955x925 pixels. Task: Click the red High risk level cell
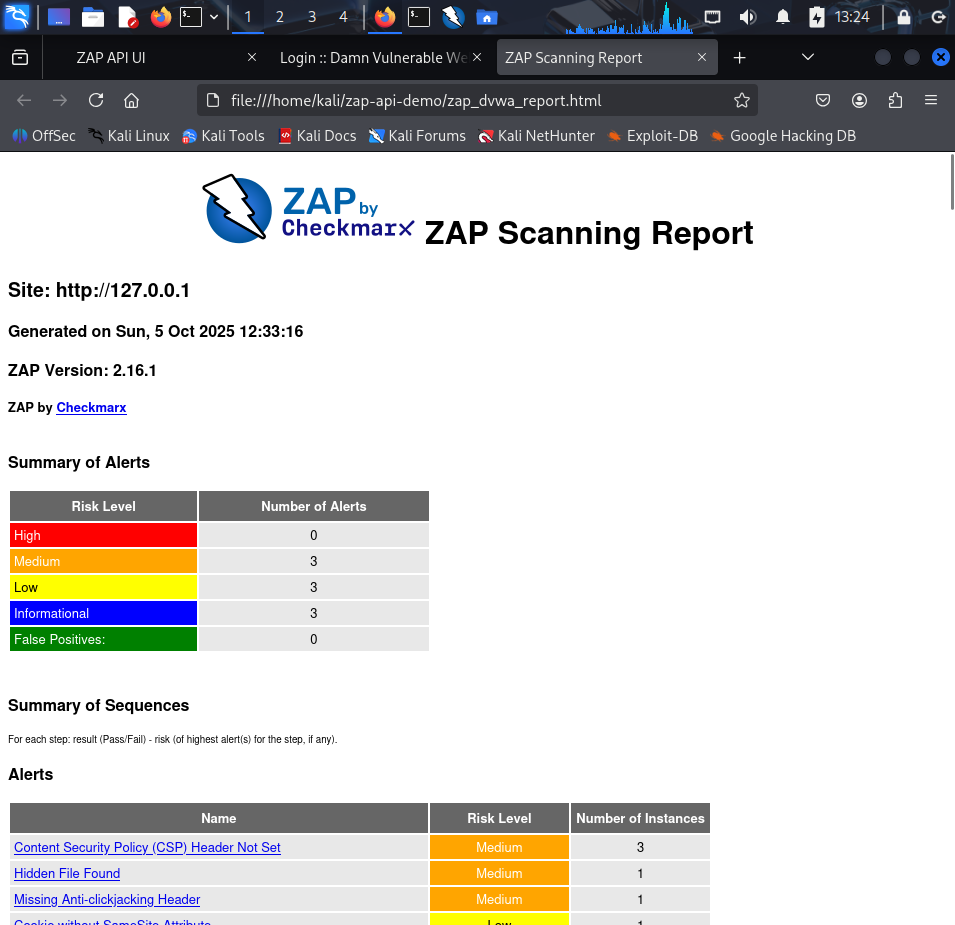point(104,535)
